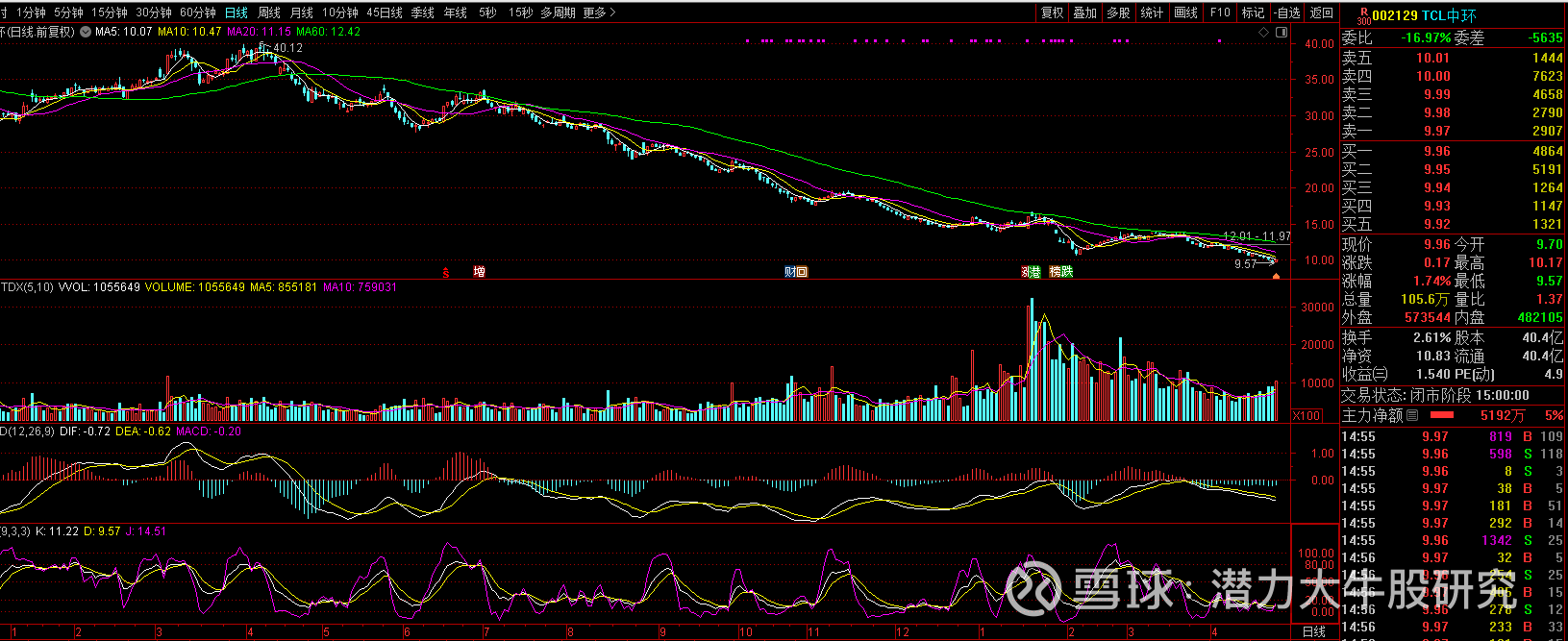The width and height of the screenshot is (1568, 641).
Task: Click the list icon next to 主力净额
Action: click(x=1412, y=415)
